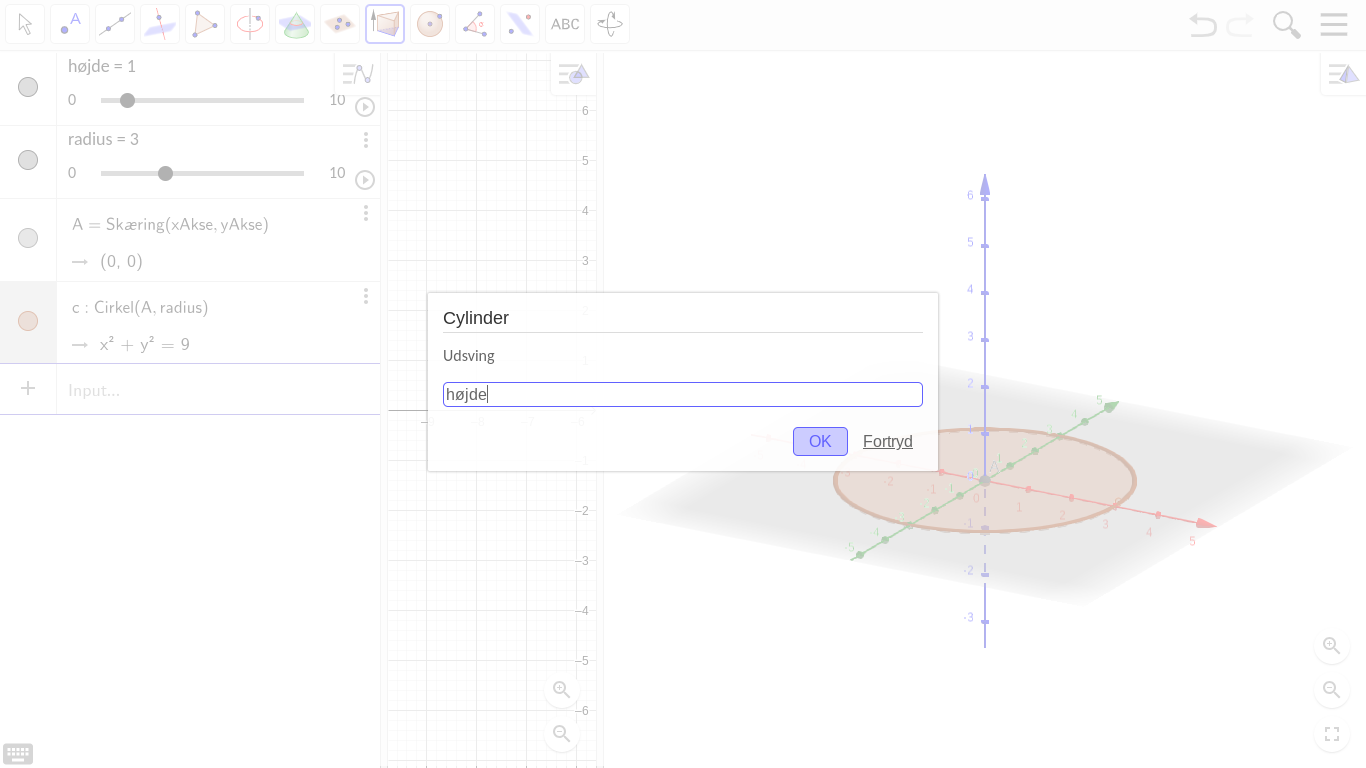Click Fortryd to cancel the Cylinder dialog
Screen dimensions: 1366x768
888,441
